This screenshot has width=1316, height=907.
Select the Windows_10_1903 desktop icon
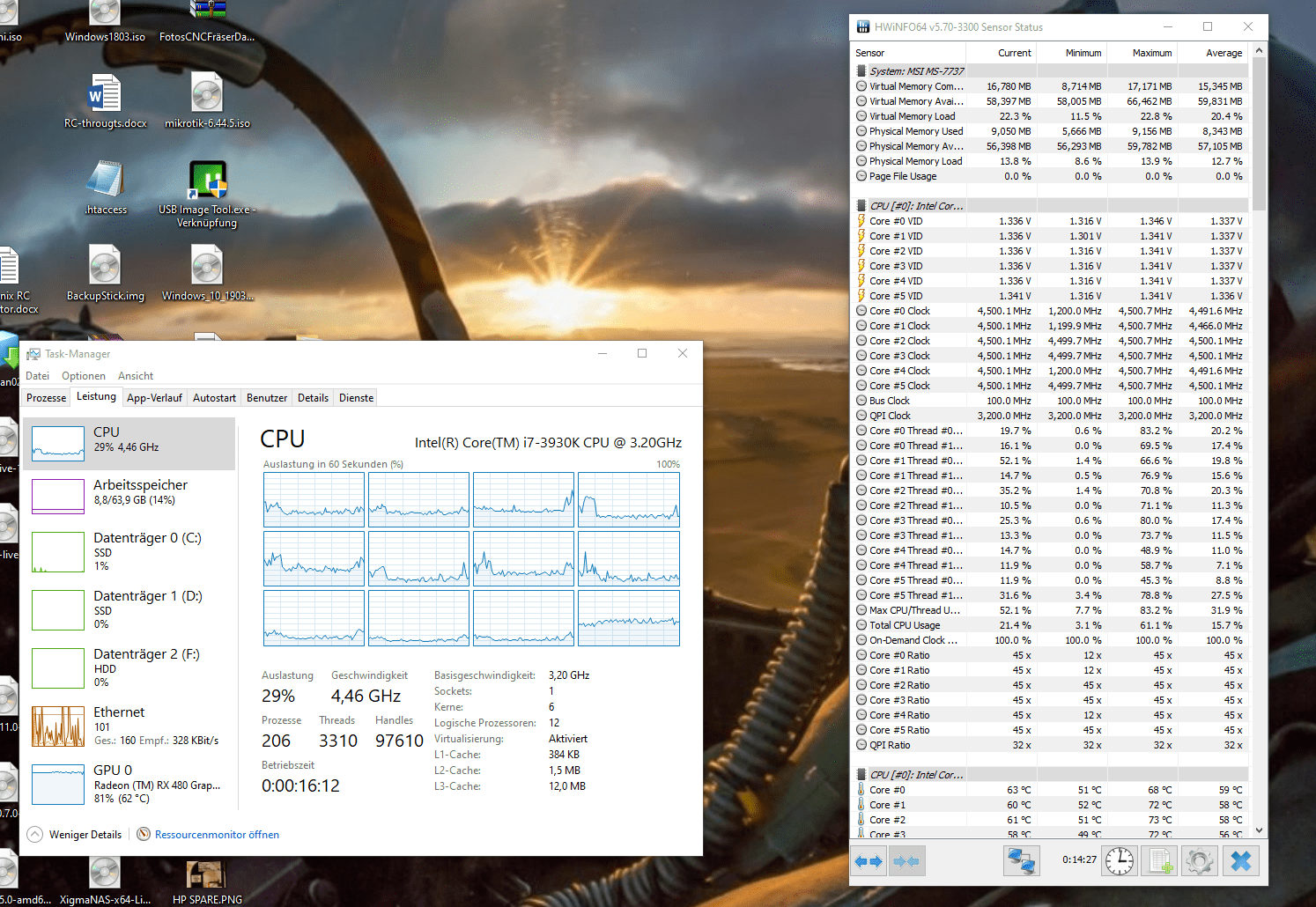(207, 274)
